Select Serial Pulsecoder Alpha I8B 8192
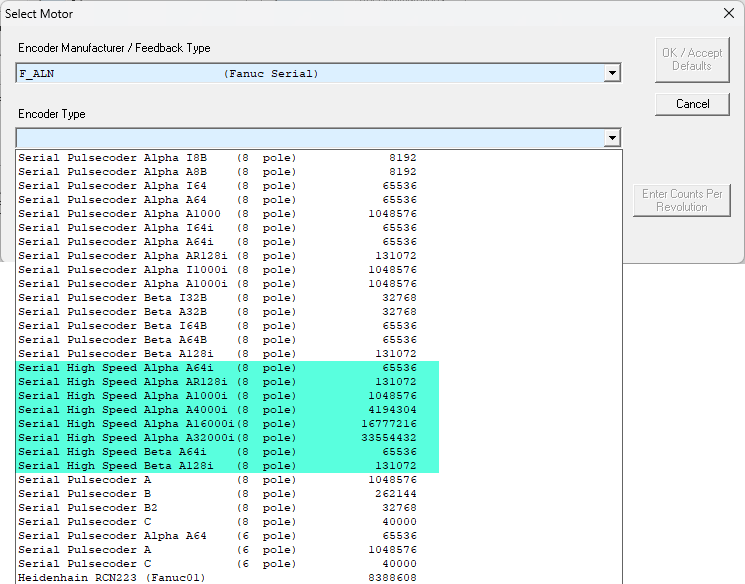Viewport: 745px width, 584px height. tap(319, 158)
